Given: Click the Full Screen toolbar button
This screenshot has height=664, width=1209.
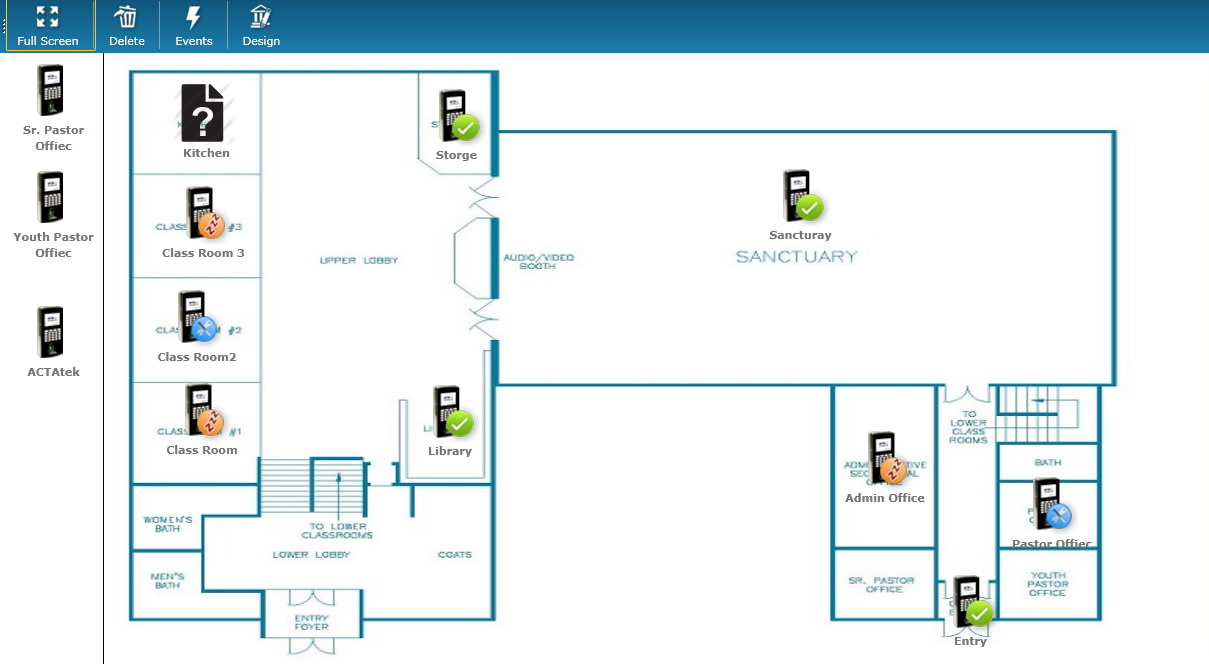Looking at the screenshot, I should coord(48,26).
